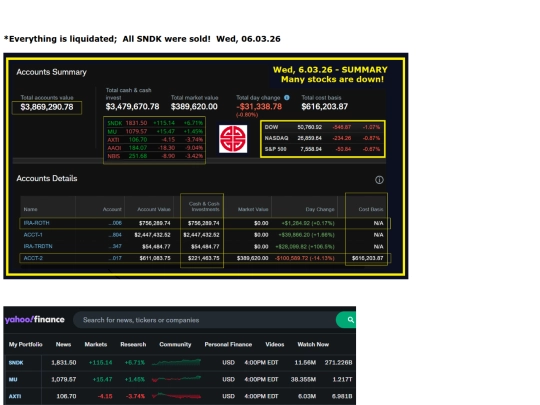Click the Name column header
Screen dimensions: 540x405
30,209
